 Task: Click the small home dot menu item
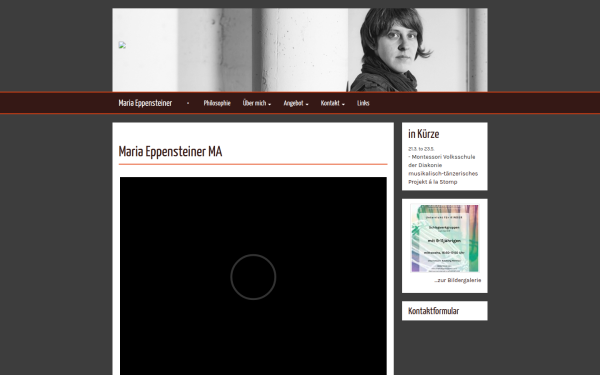(188, 103)
